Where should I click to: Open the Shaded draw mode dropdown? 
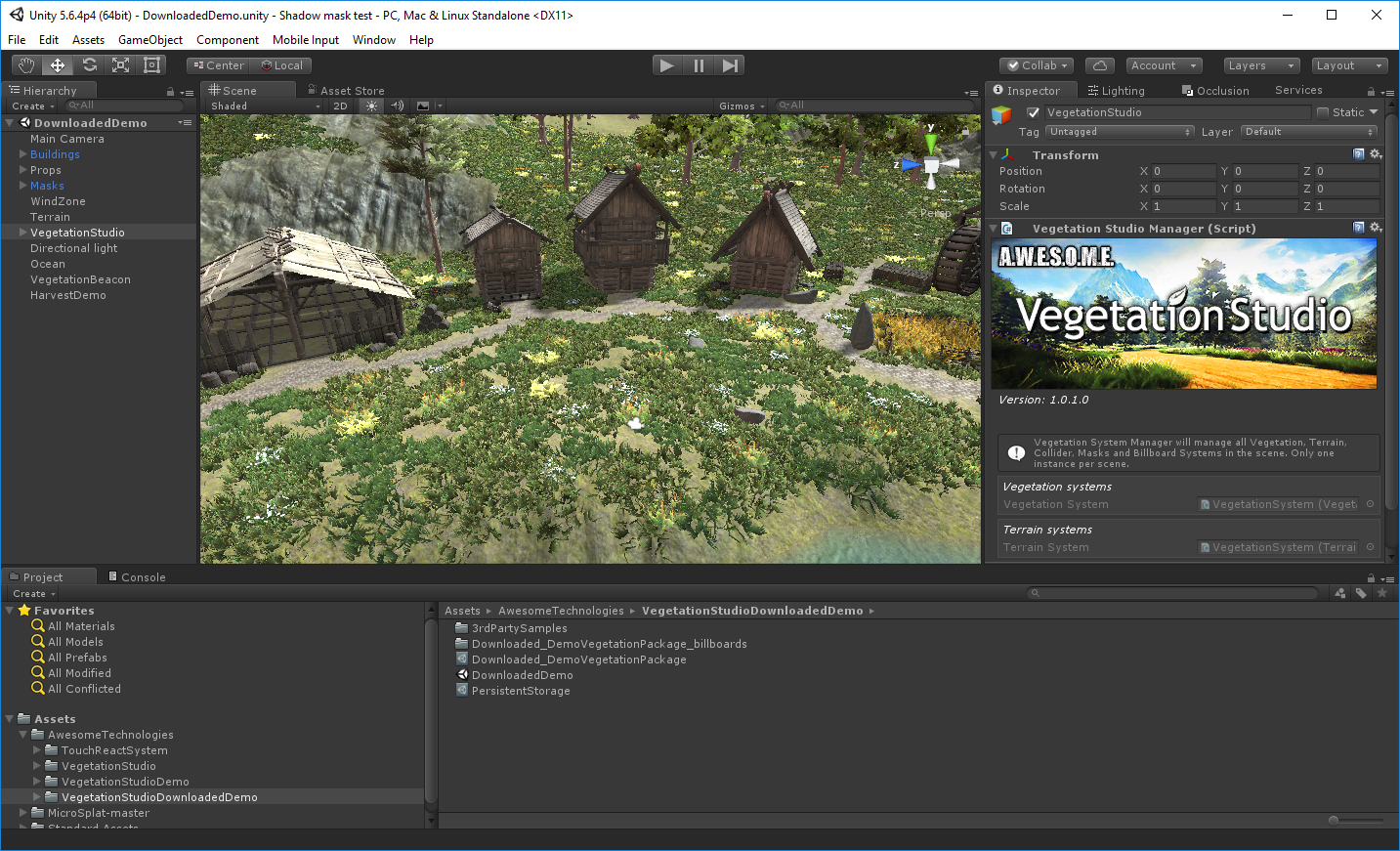(x=265, y=106)
